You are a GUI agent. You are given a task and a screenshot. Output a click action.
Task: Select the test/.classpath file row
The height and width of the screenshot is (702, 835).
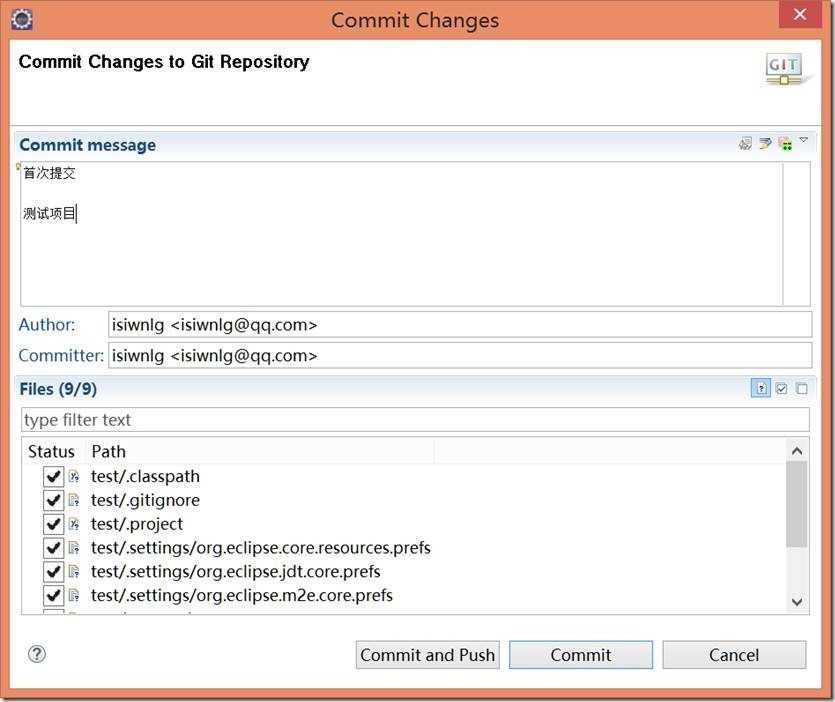[x=404, y=476]
